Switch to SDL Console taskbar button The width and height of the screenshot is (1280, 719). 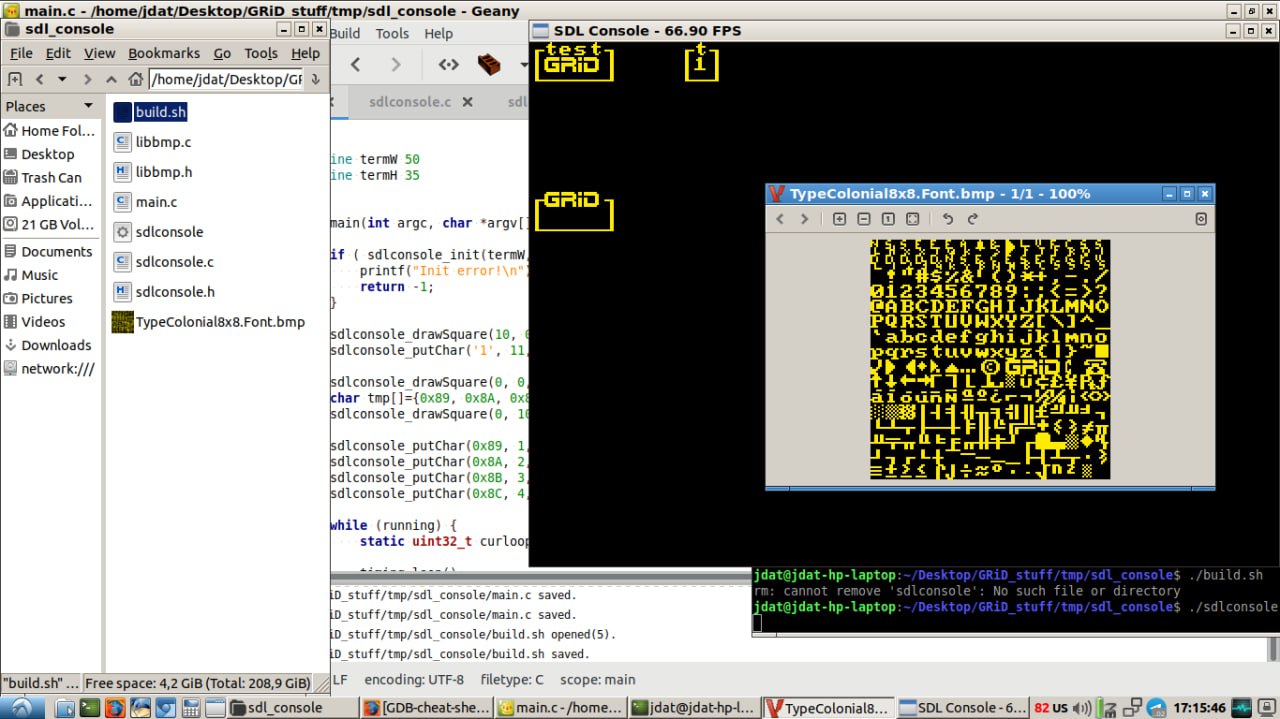click(962, 707)
